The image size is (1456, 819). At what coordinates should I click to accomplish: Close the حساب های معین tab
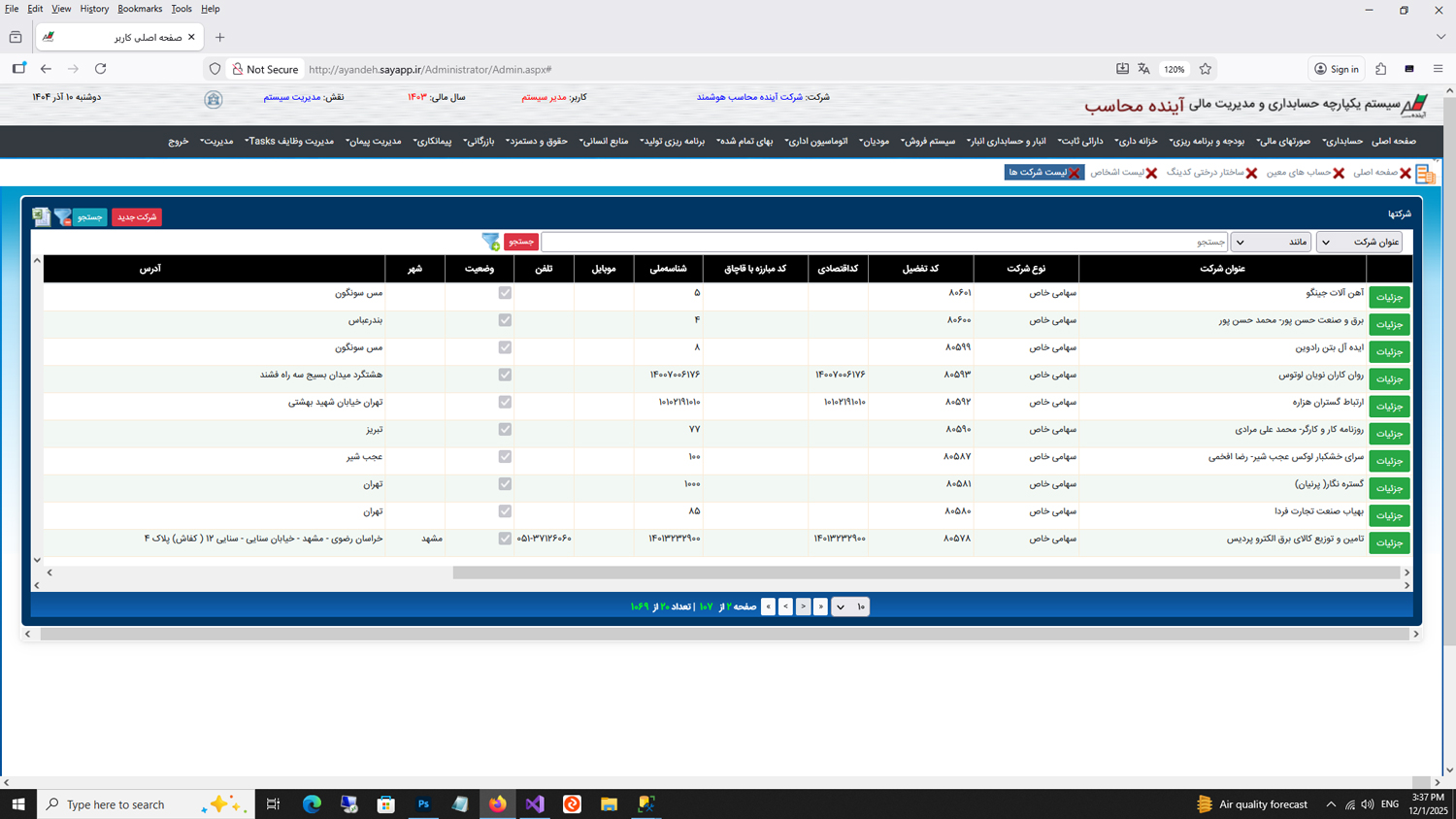(1339, 173)
